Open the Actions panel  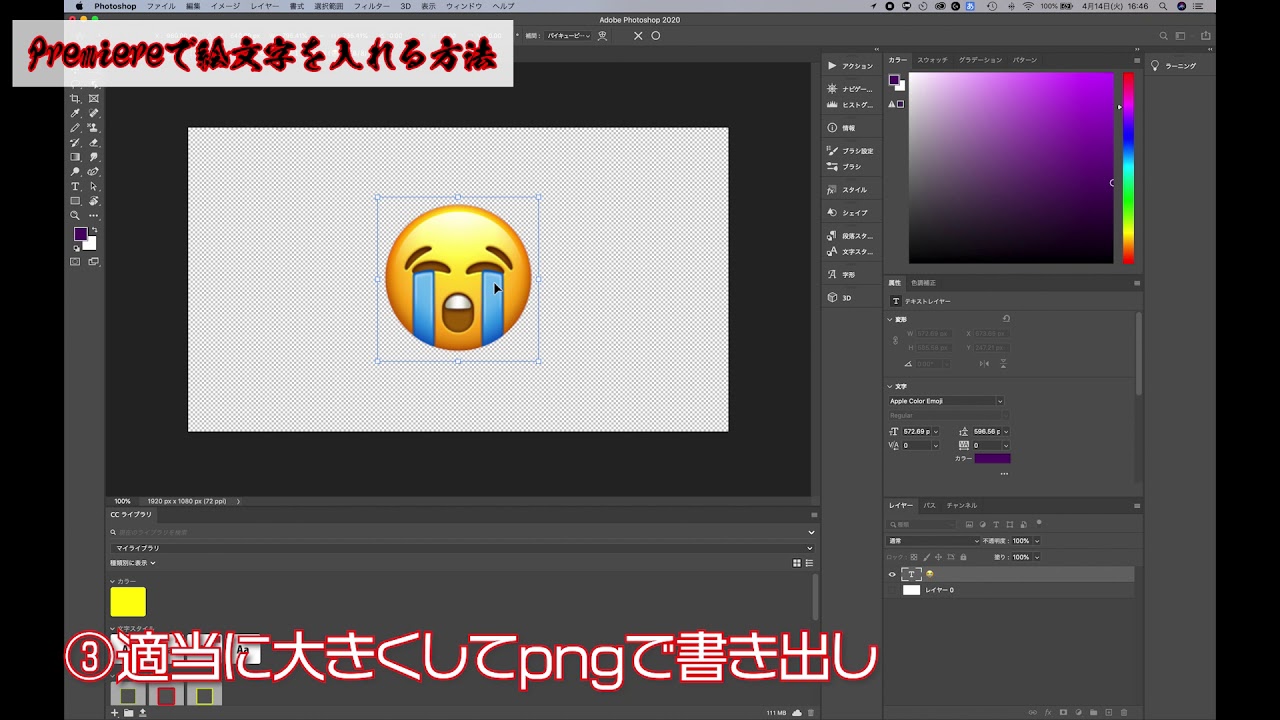coord(850,66)
